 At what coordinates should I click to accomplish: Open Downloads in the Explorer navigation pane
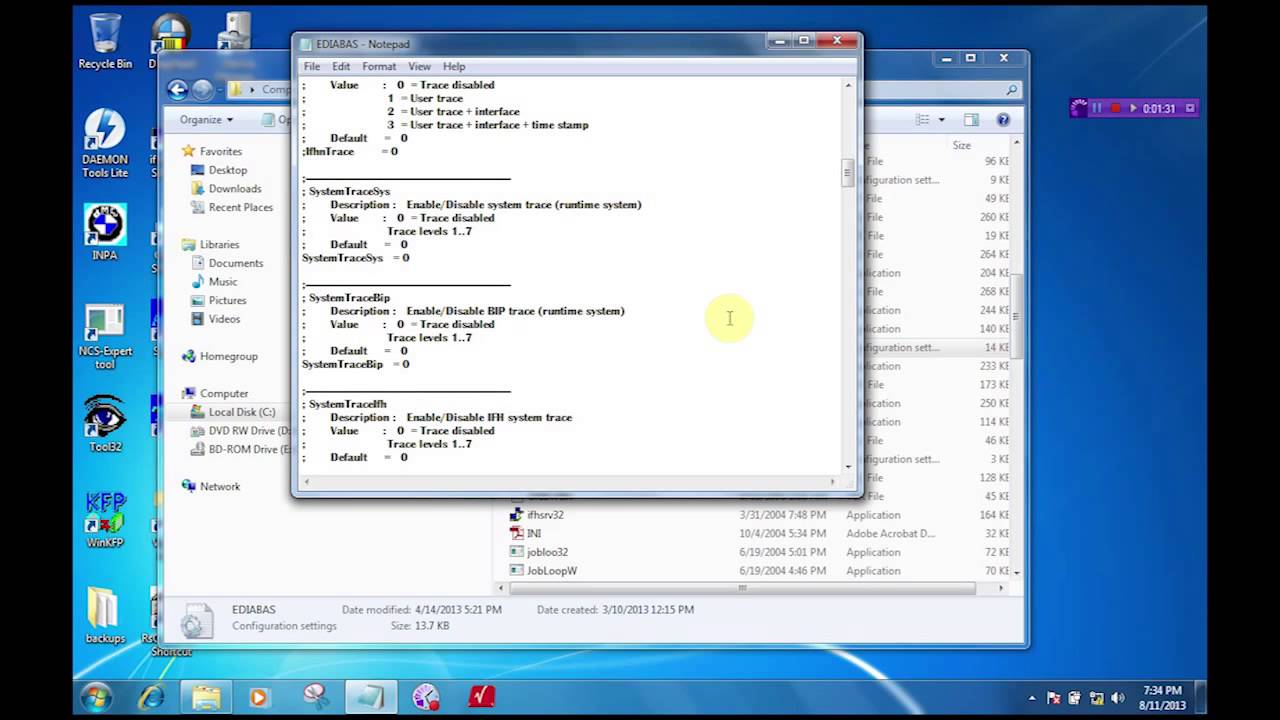pos(234,189)
